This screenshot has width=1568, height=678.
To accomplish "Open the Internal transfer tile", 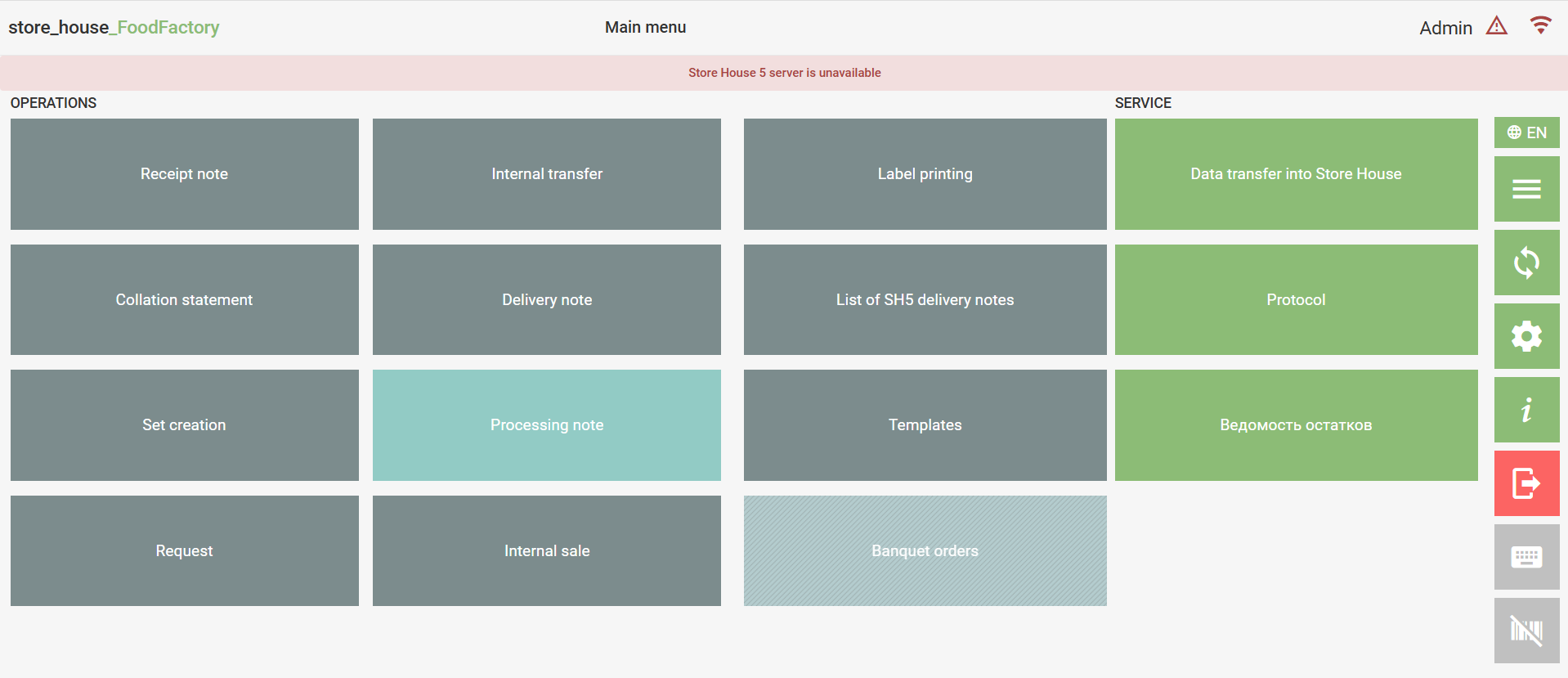I will pos(546,174).
